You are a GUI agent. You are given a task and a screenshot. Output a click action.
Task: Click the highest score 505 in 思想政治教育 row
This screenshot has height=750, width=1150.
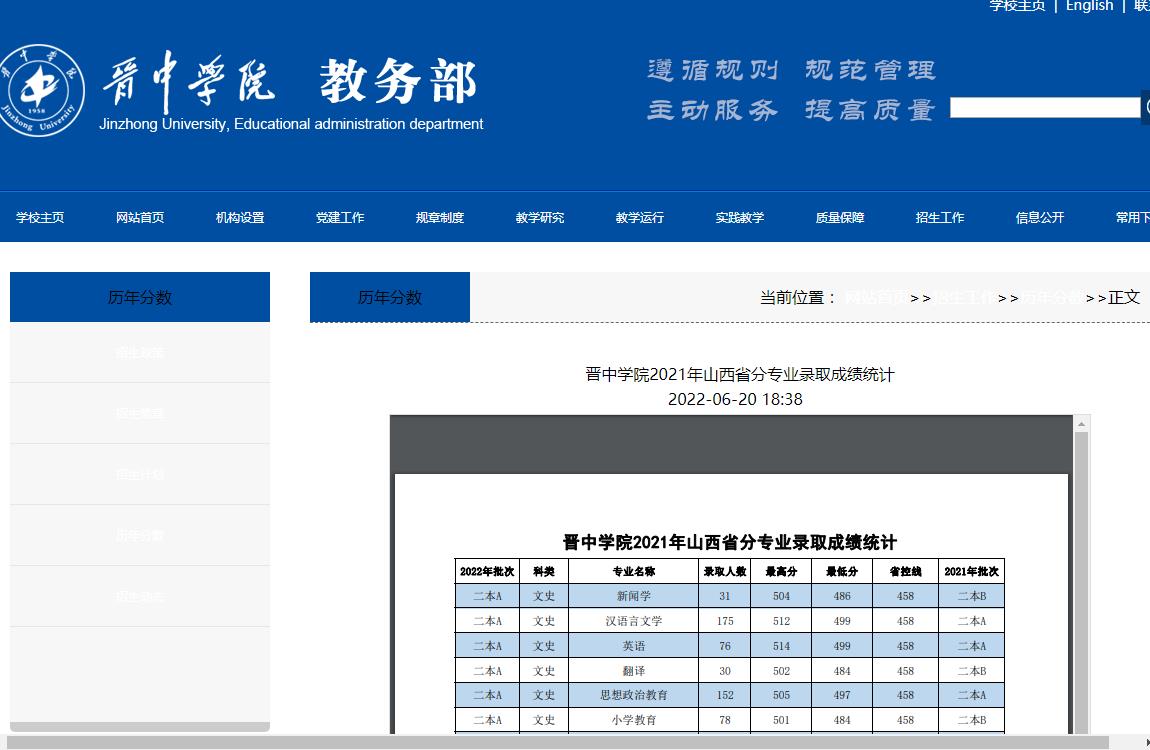[x=781, y=695]
